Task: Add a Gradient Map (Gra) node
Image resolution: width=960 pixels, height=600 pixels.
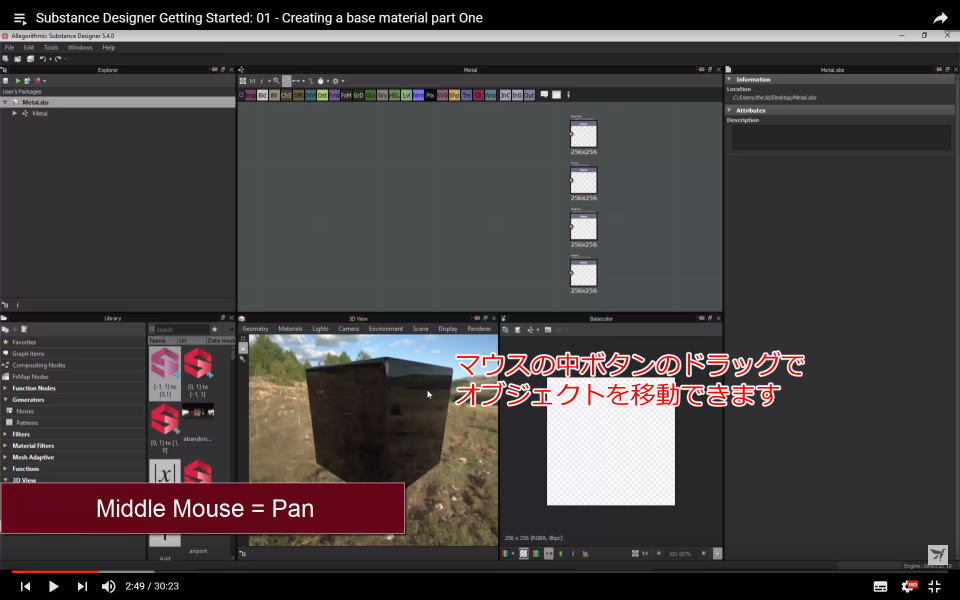Action: (370, 96)
